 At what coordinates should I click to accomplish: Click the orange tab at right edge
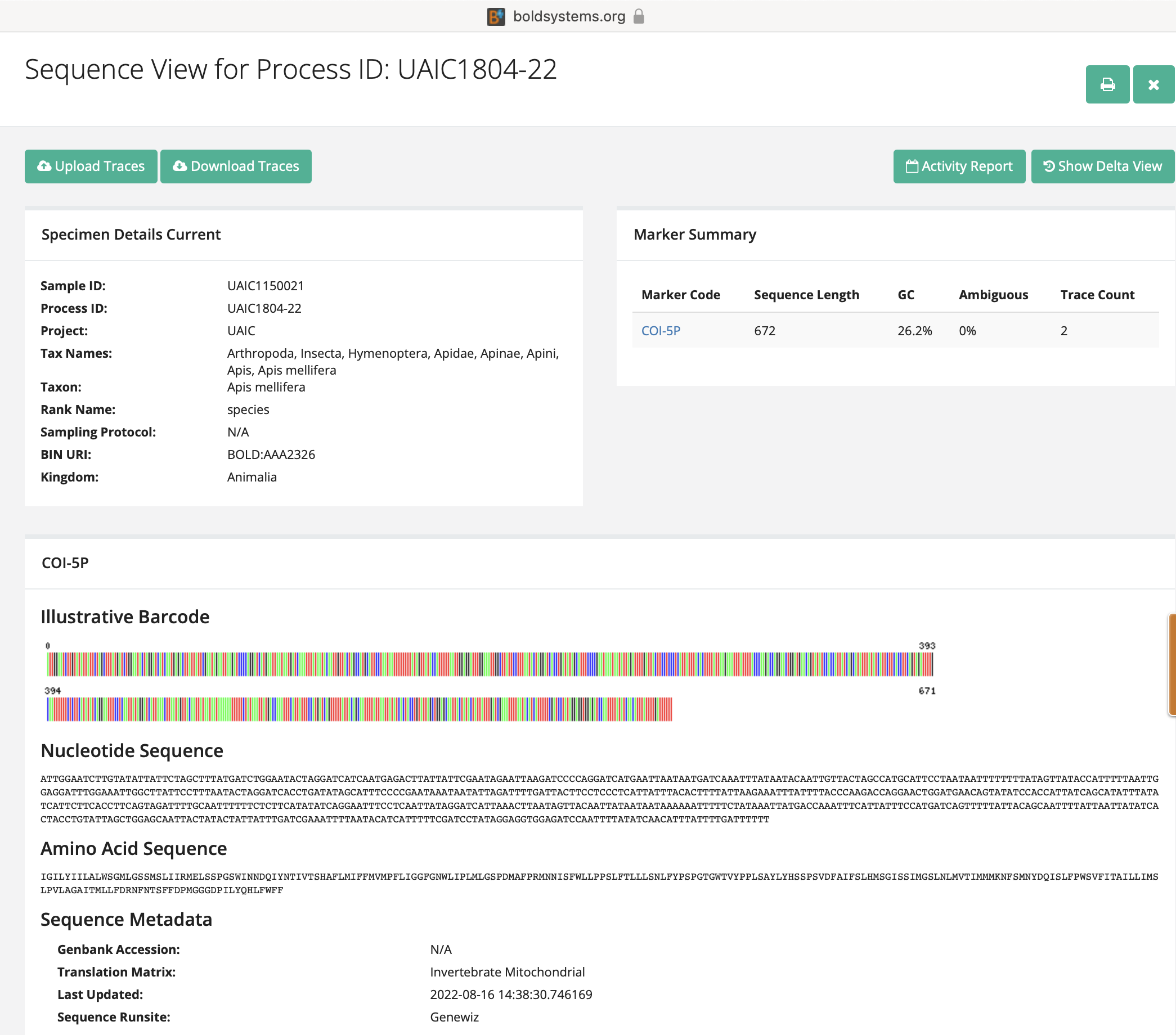(1172, 664)
